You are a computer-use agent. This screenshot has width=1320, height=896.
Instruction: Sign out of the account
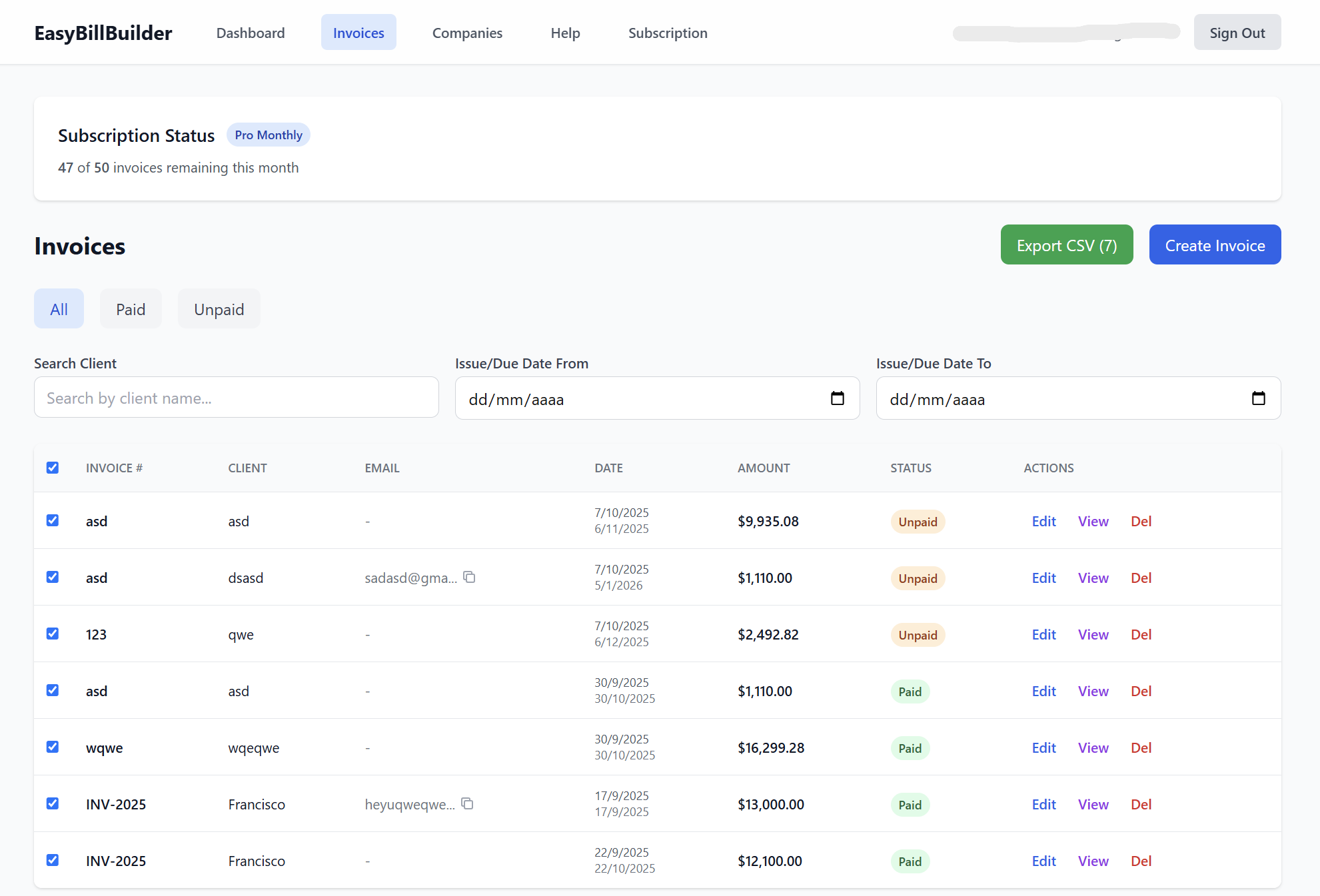tap(1237, 33)
